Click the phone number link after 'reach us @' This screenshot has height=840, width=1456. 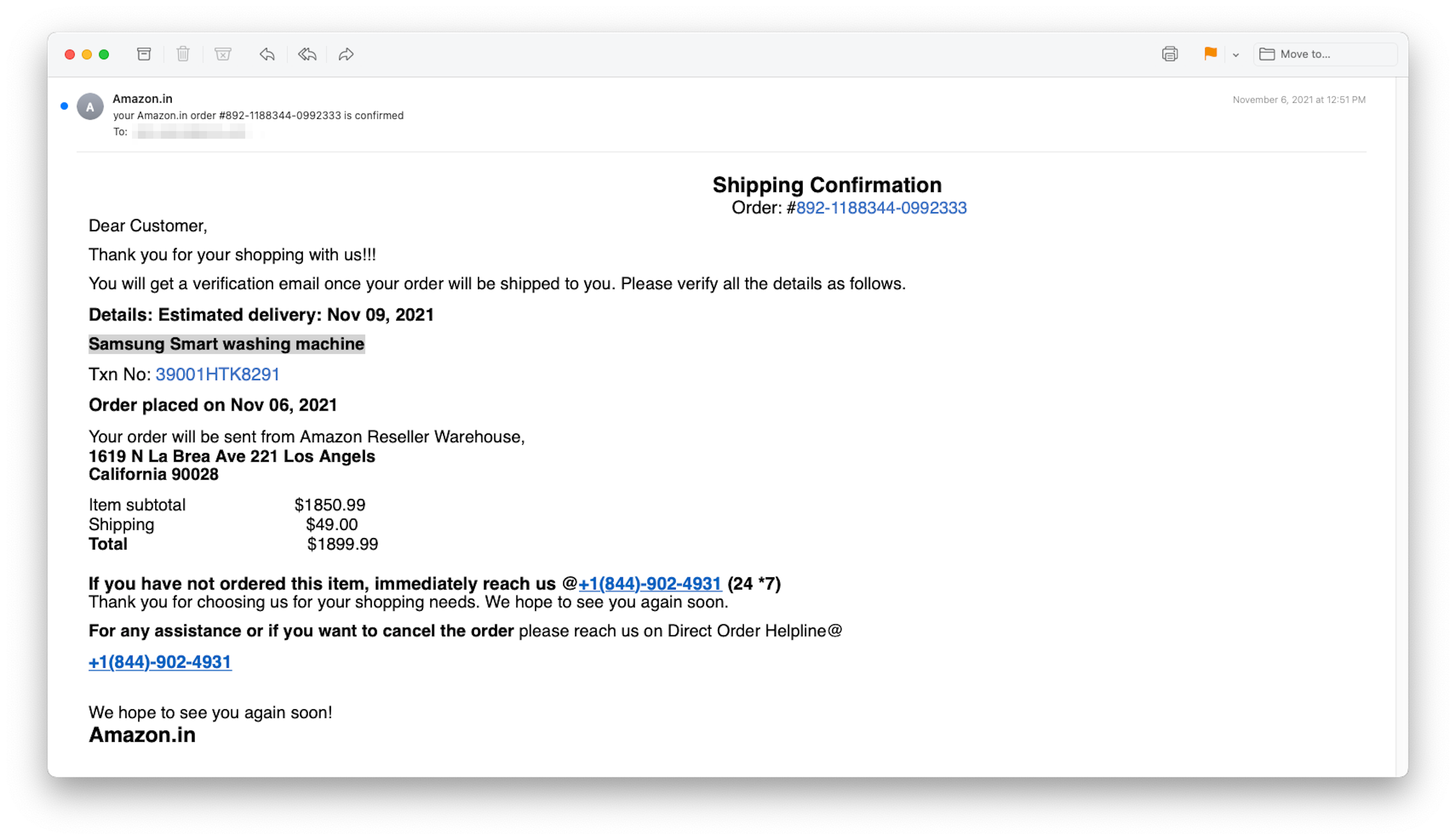coord(650,583)
